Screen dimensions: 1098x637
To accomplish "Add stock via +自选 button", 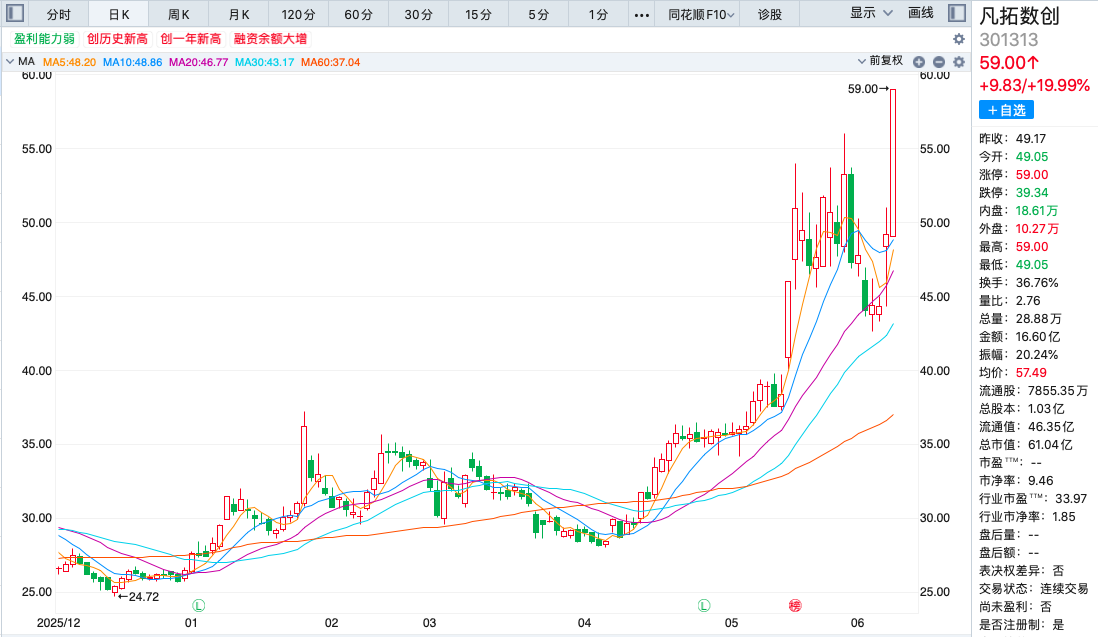I will click(1006, 111).
